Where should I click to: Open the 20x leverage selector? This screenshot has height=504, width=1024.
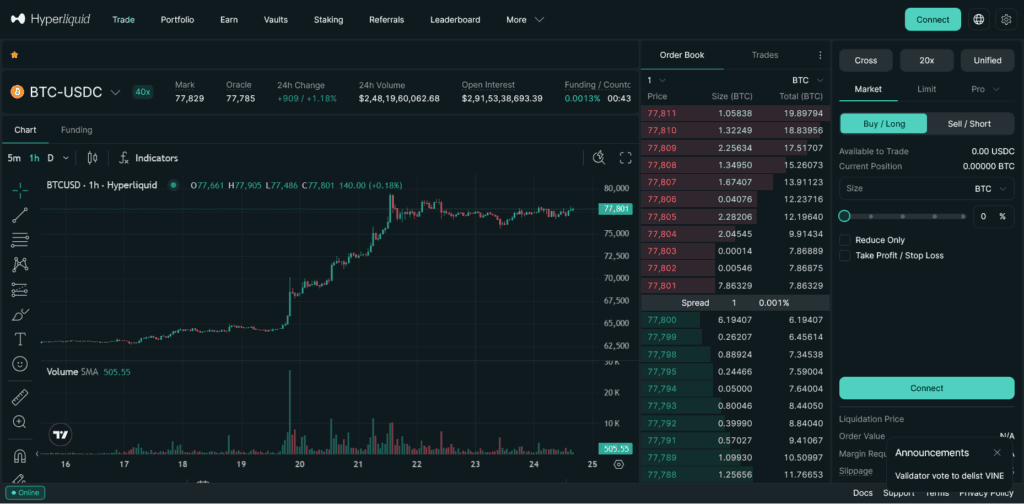927,60
